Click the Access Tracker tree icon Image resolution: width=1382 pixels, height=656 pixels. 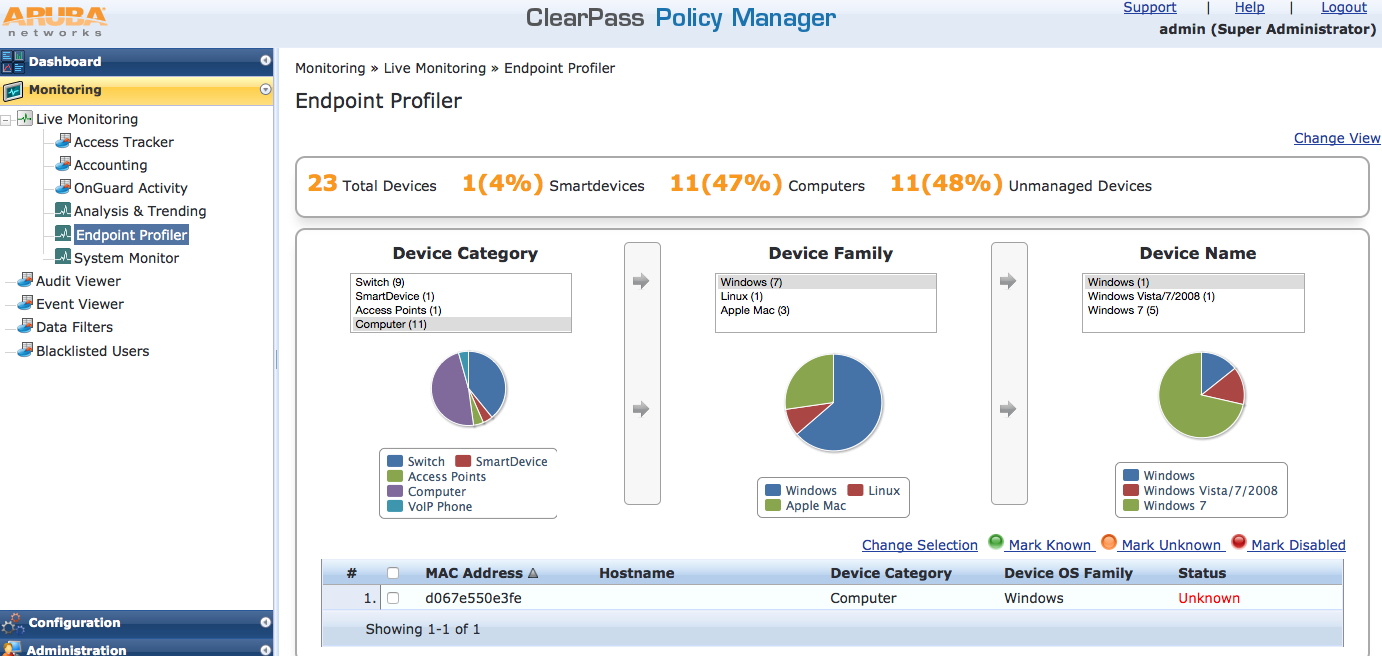point(63,141)
